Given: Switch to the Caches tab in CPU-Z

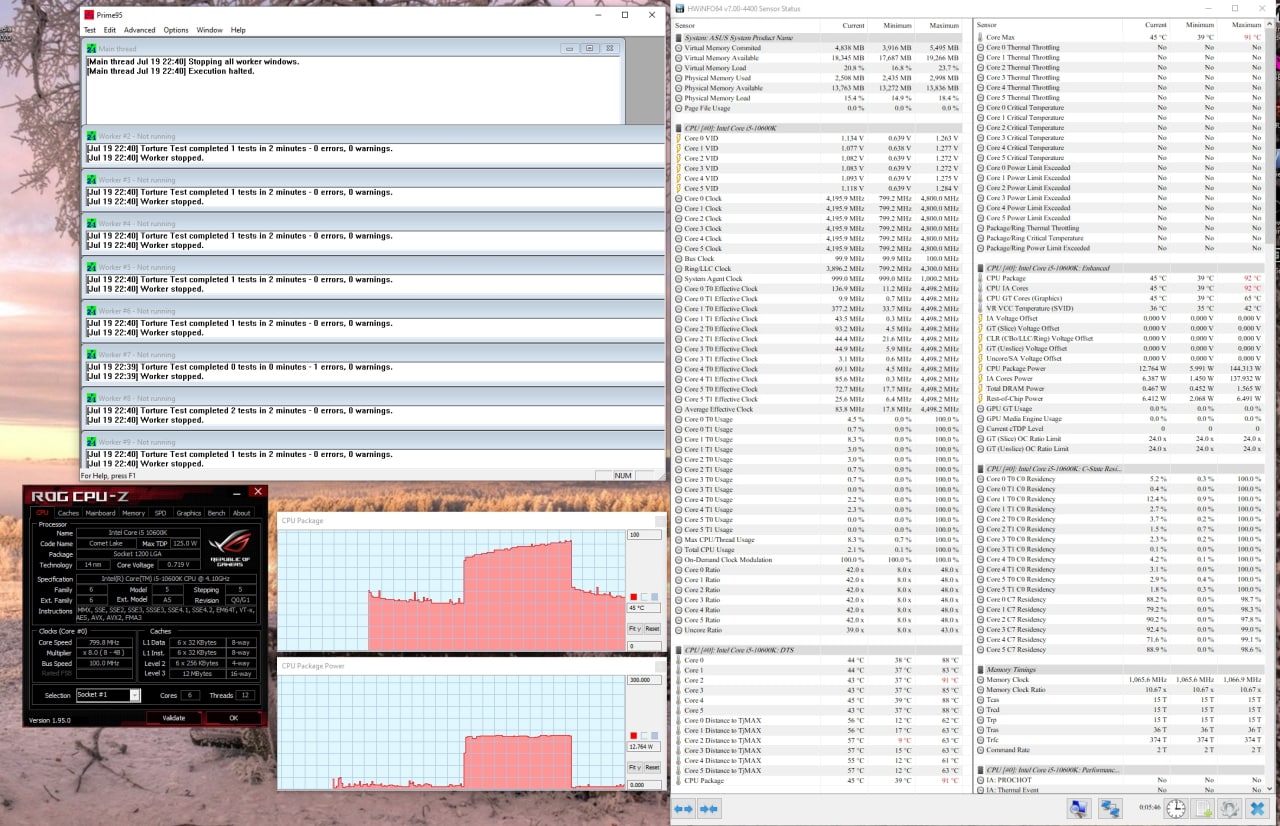Looking at the screenshot, I should [68, 513].
